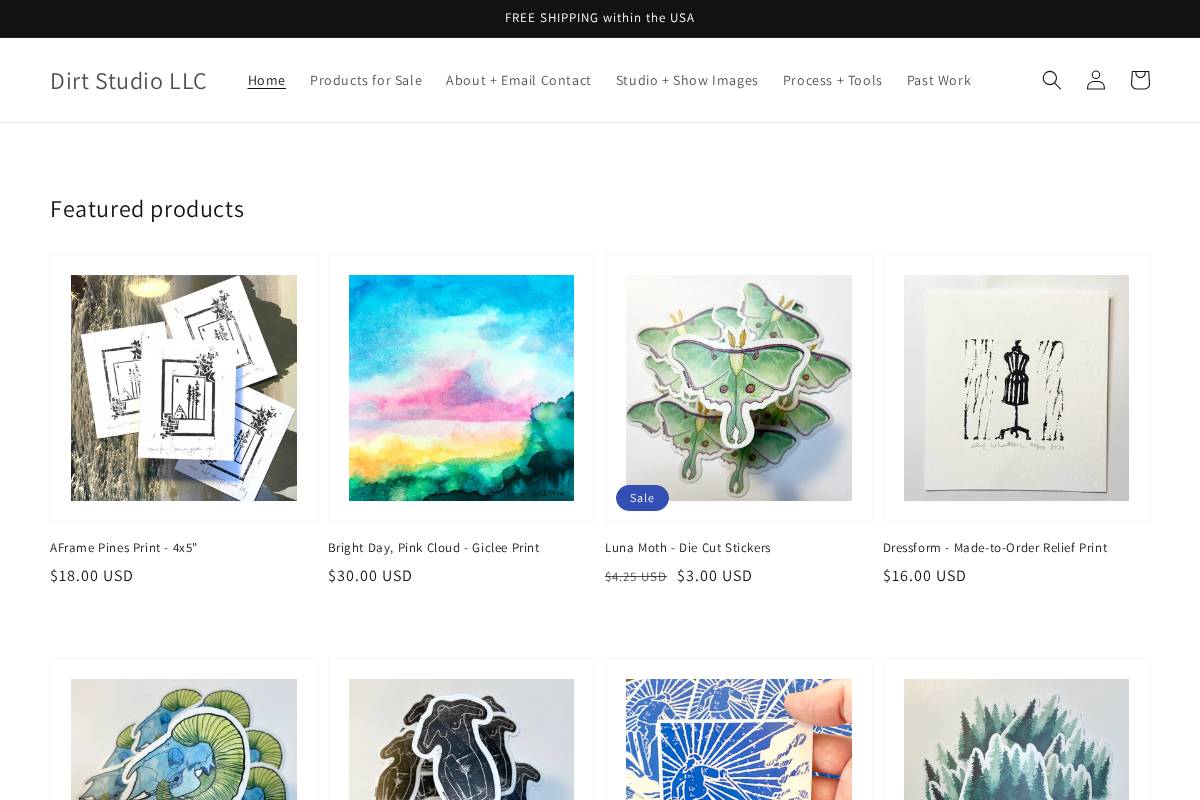Open Products for Sale menu
The height and width of the screenshot is (800, 1200).
(x=366, y=80)
